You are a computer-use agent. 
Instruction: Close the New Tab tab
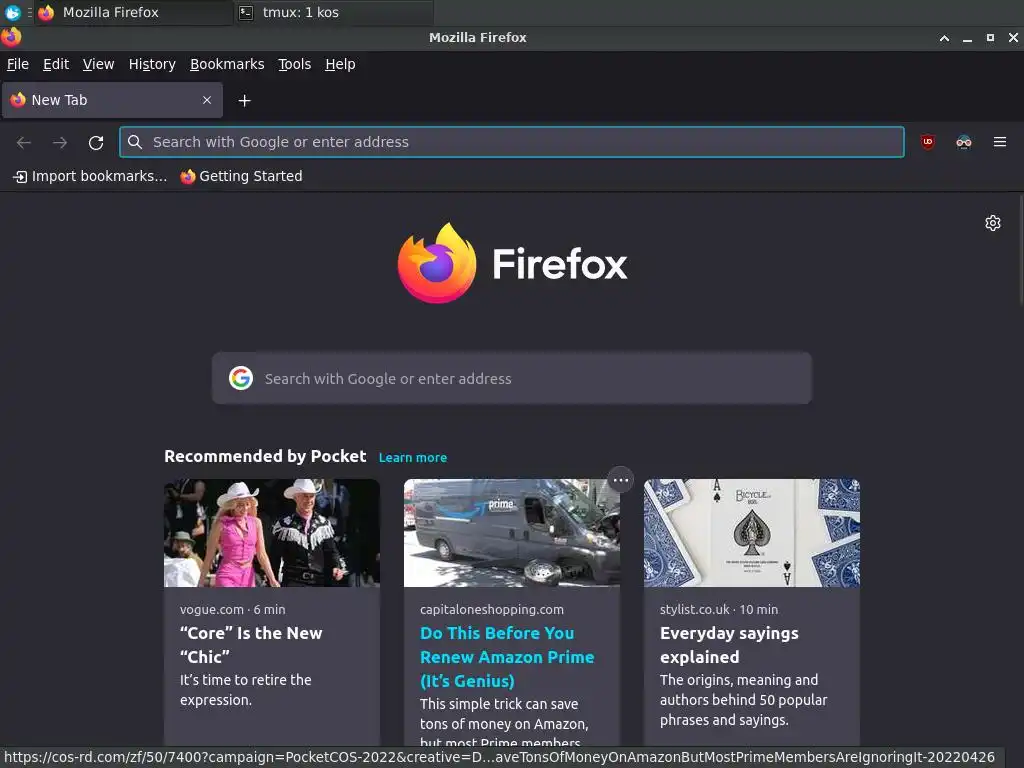click(207, 100)
